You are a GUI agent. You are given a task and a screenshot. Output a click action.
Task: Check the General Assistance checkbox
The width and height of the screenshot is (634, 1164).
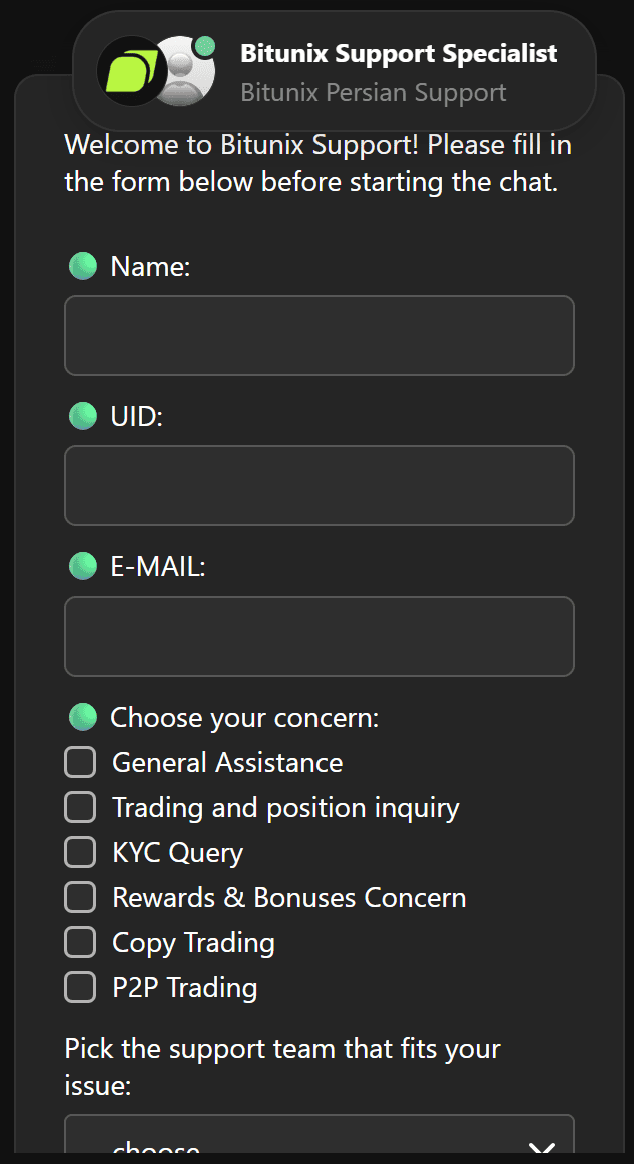coord(80,762)
